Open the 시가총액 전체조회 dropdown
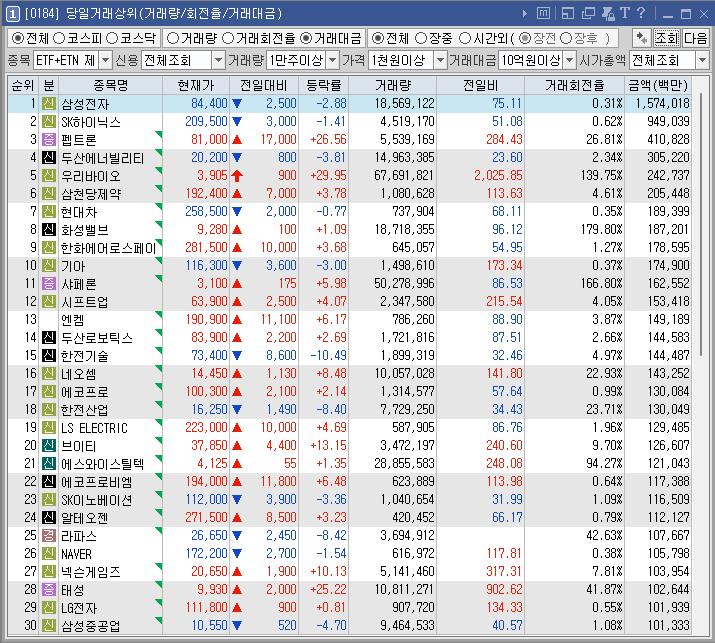 pyautogui.click(x=703, y=60)
